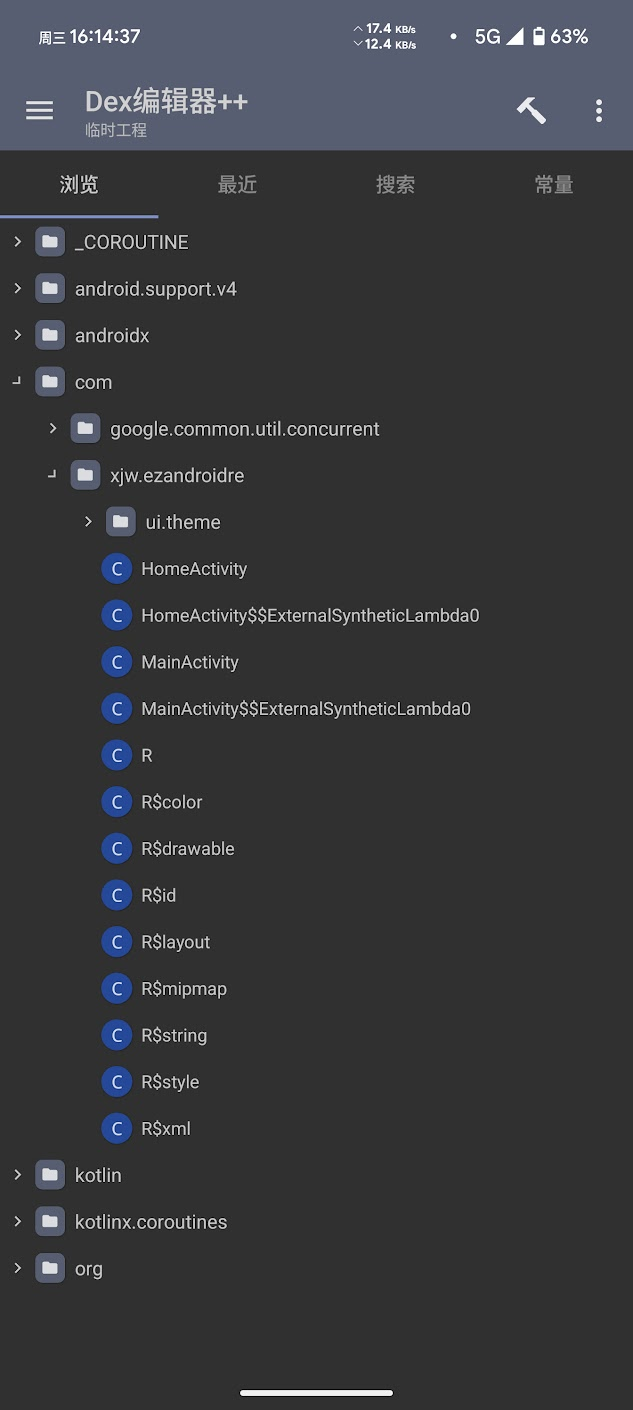Expand the google.common.util.concurrent package
The height and width of the screenshot is (1410, 633).
[53, 429]
